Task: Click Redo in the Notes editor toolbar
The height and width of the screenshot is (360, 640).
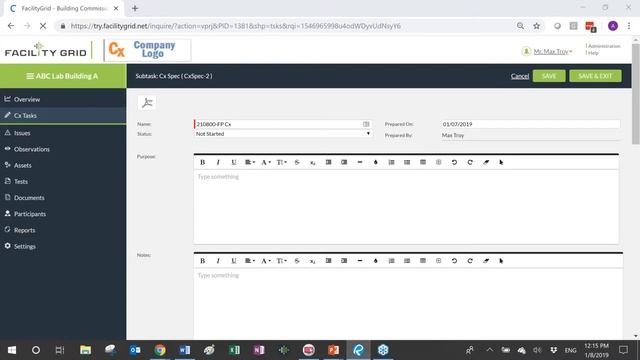Action: (x=470, y=261)
